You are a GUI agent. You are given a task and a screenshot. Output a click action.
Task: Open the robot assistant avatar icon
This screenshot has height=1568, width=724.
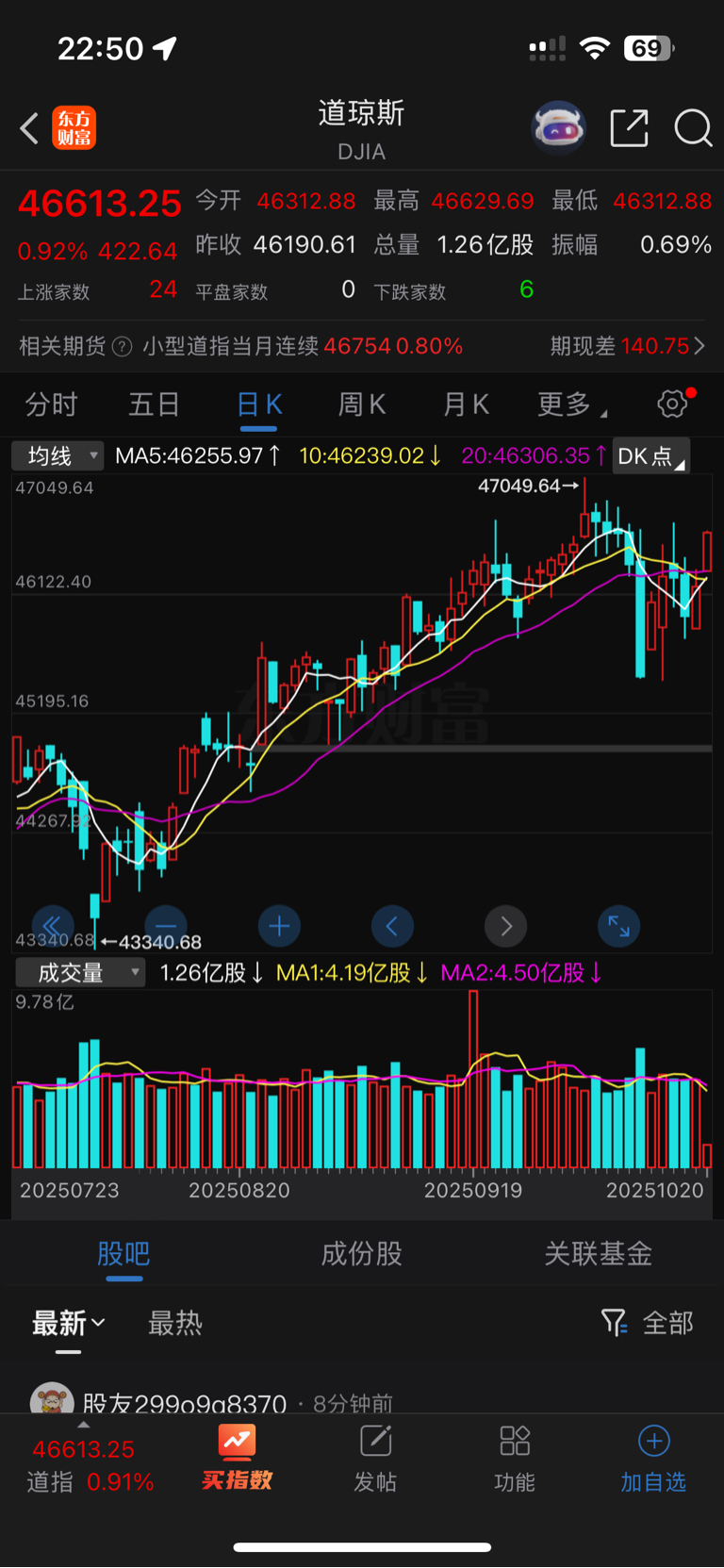pyautogui.click(x=559, y=127)
